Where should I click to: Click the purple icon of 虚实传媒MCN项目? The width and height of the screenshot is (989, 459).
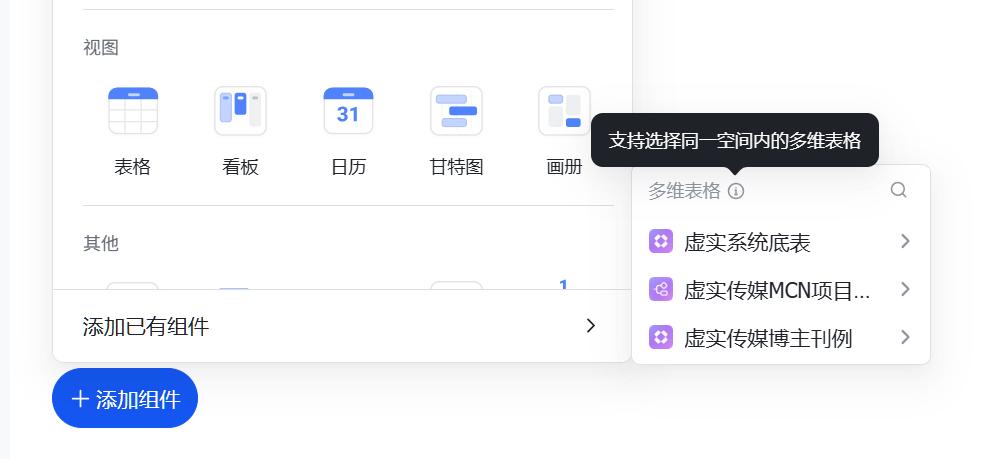(x=661, y=289)
